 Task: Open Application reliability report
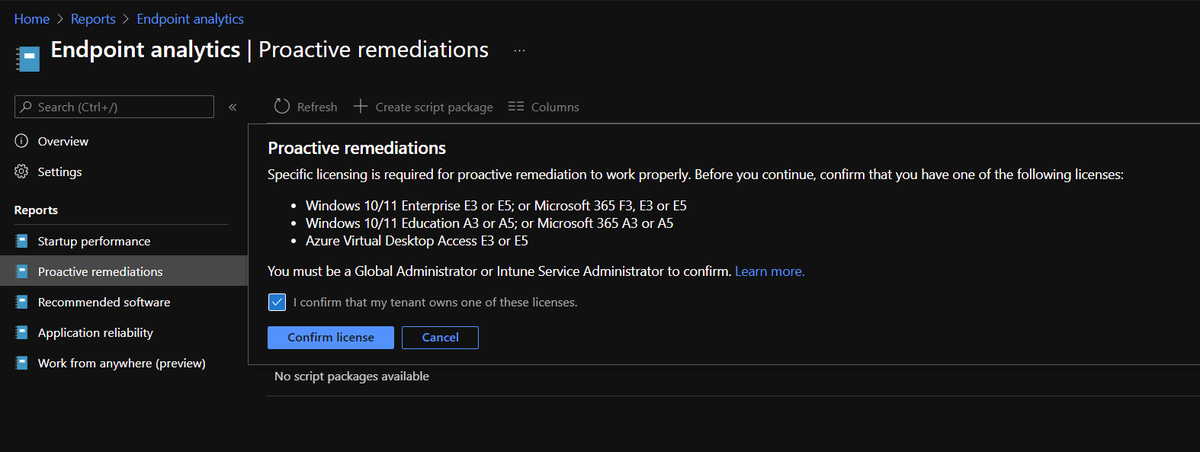click(95, 332)
